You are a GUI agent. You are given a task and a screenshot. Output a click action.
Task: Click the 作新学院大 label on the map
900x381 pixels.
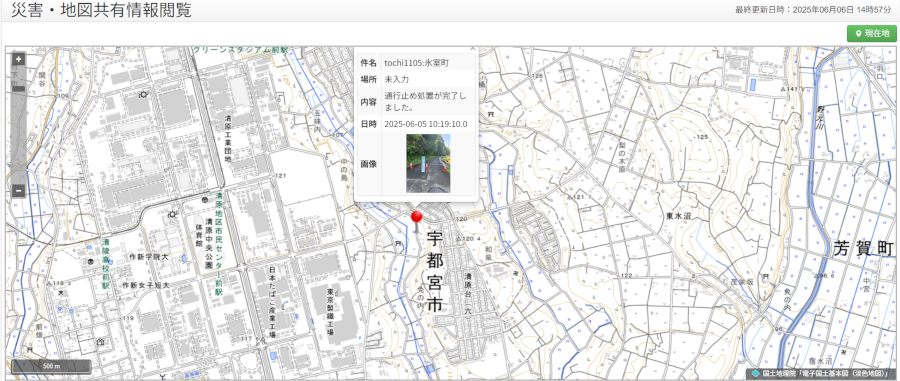[x=149, y=256]
